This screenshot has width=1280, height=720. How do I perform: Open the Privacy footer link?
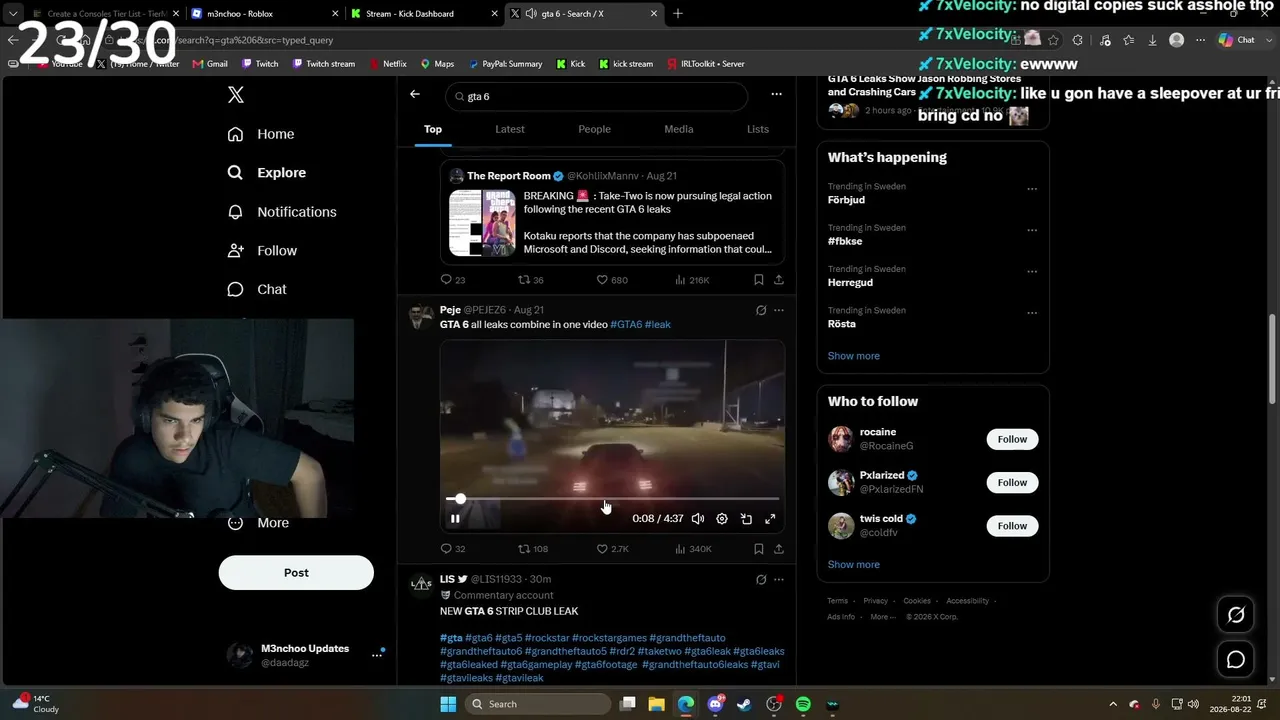pyautogui.click(x=876, y=601)
